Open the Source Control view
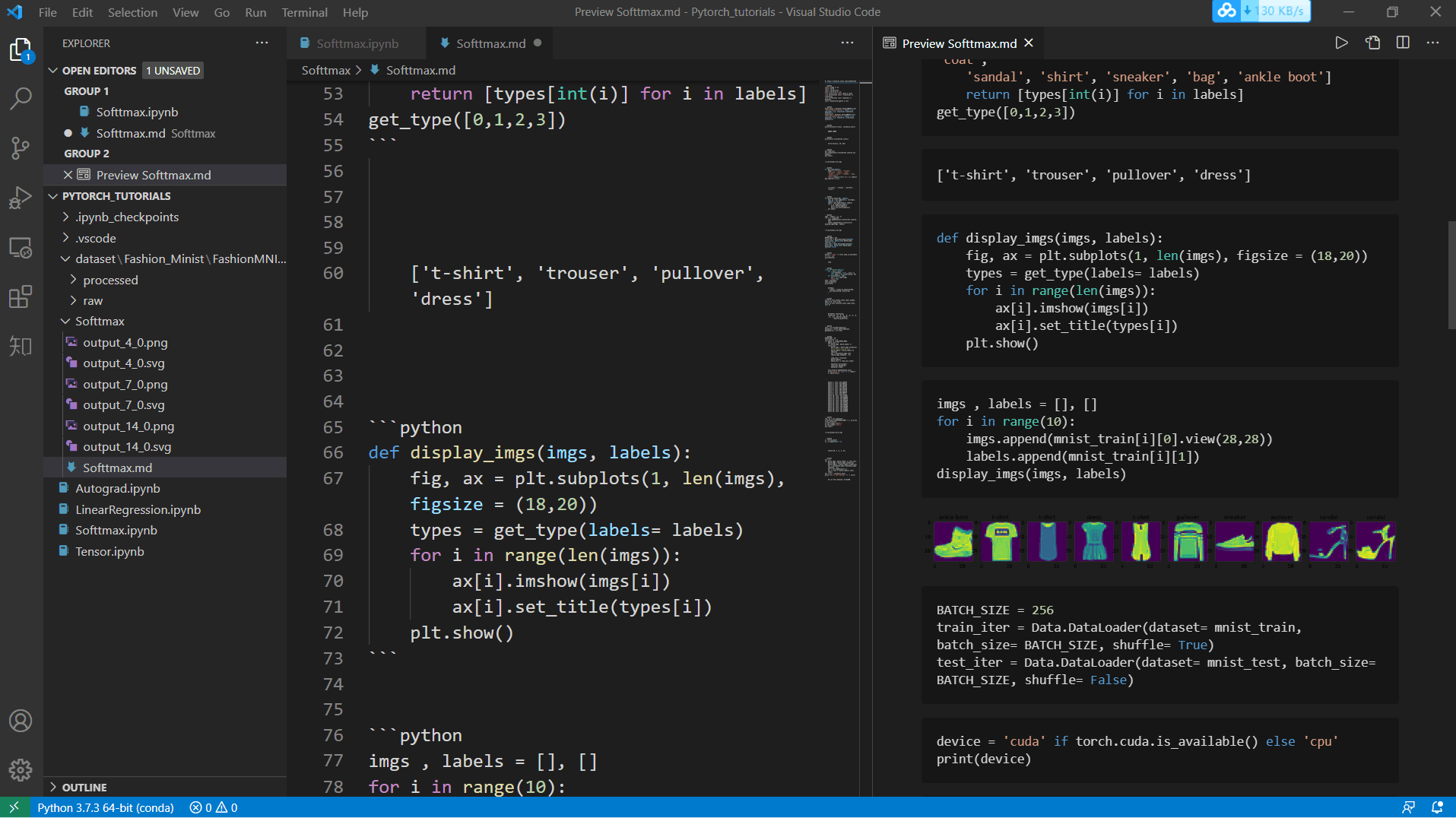Viewport: 1456px width, 818px height. point(21,147)
